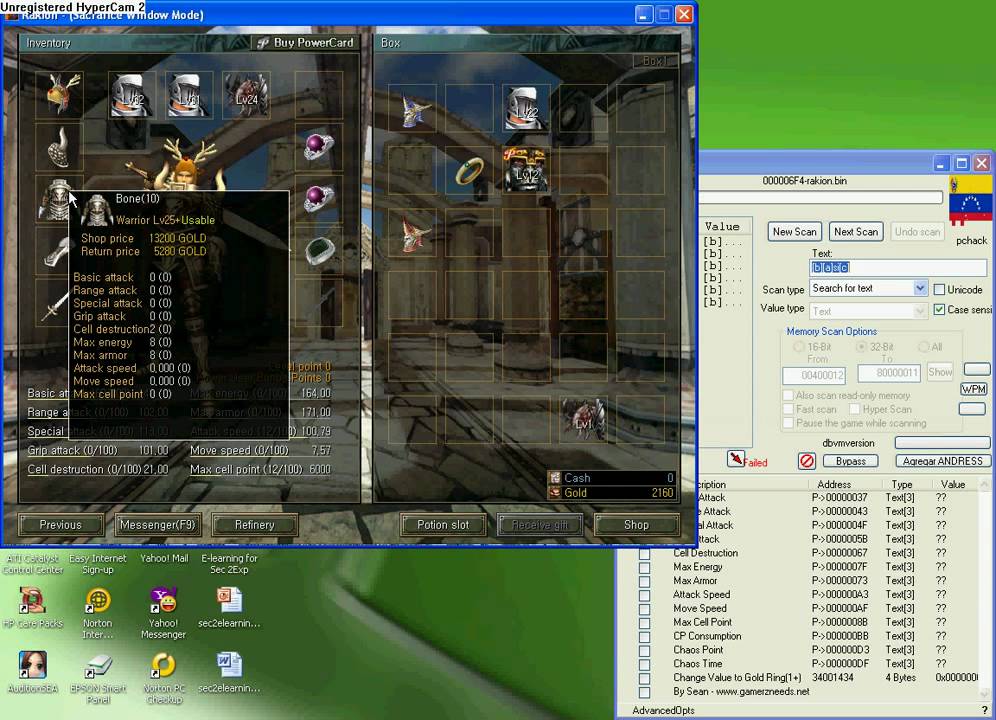Image resolution: width=996 pixels, height=720 pixels.
Task: Check the Cell Destruction table row box
Action: pos(644,554)
